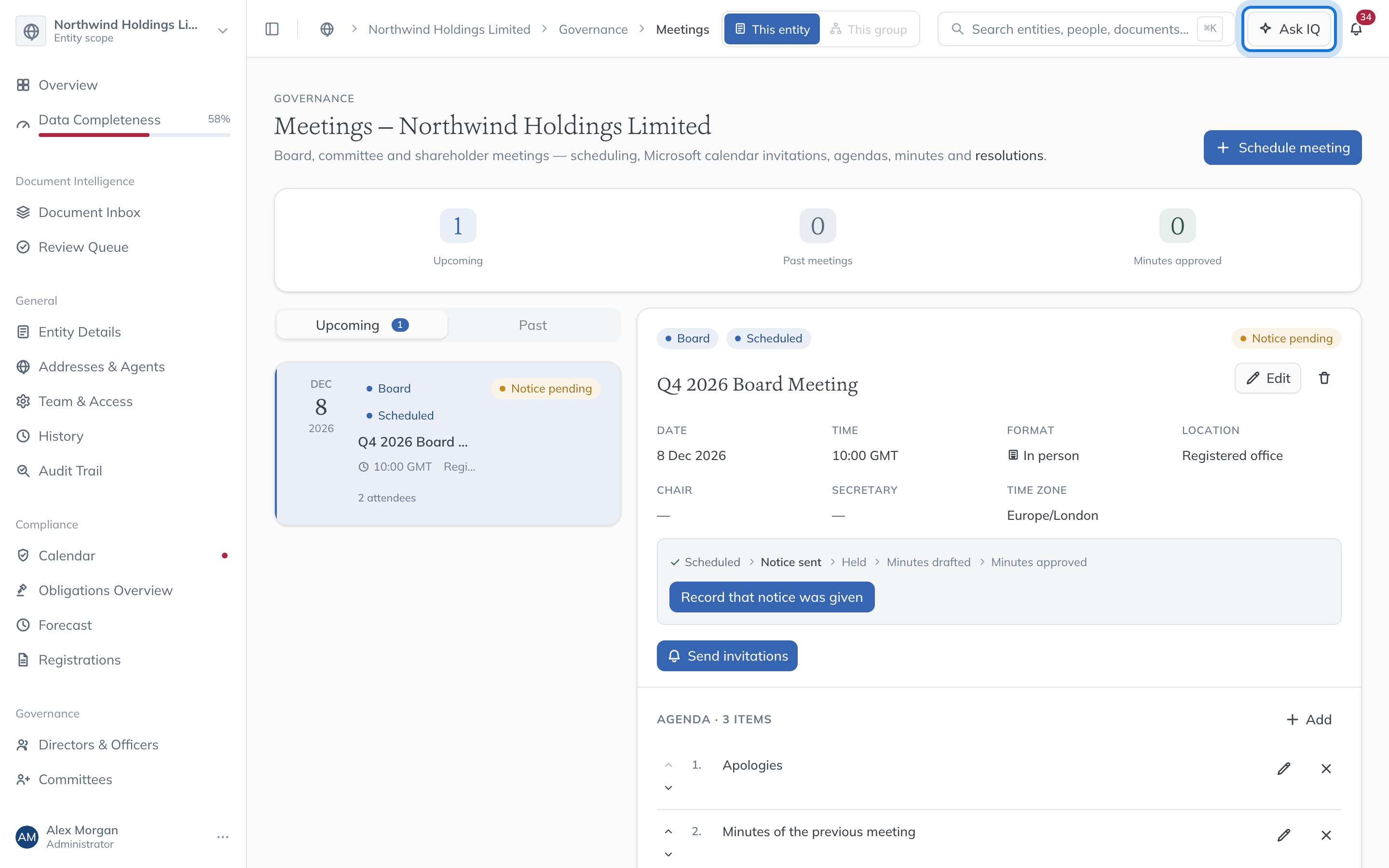Viewport: 1389px width, 868px height.
Task: Move Apologies item down
Action: 668,787
